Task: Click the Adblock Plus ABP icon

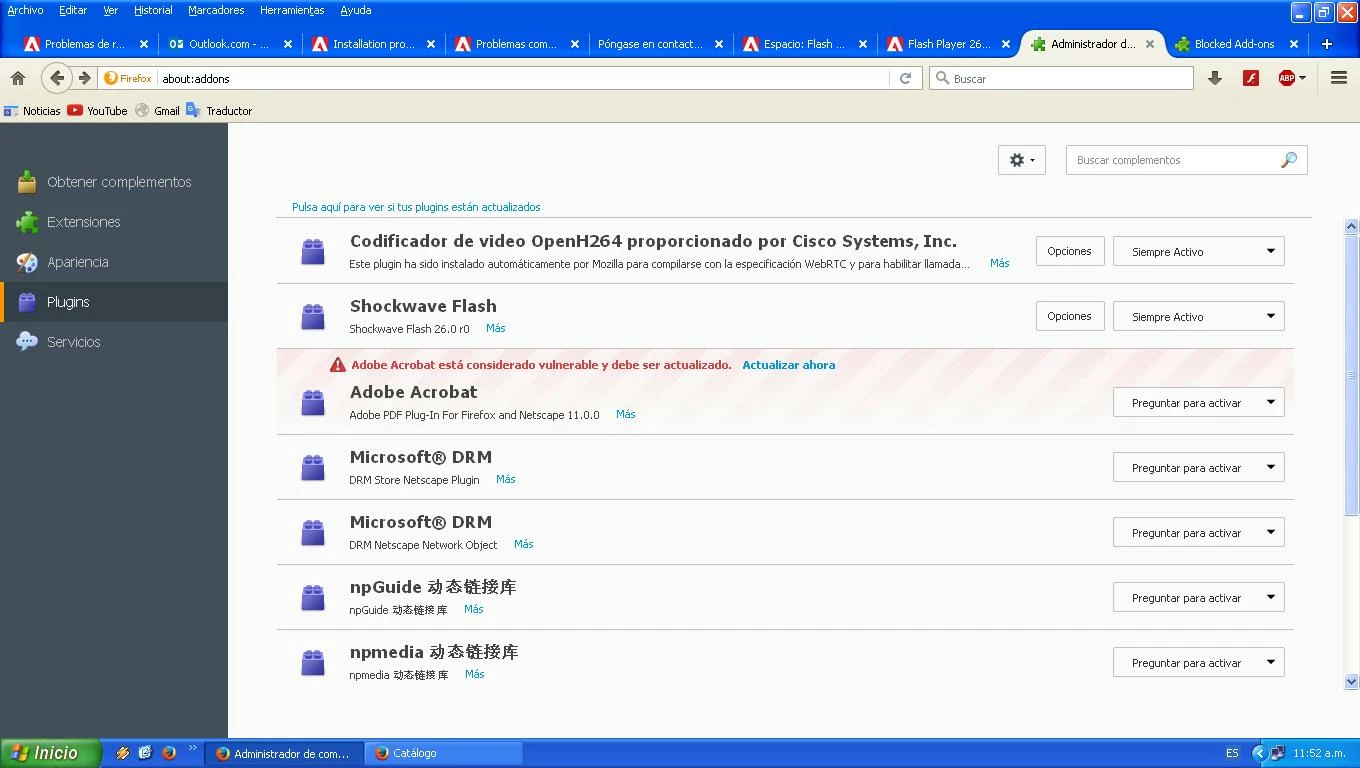Action: coord(1291,78)
